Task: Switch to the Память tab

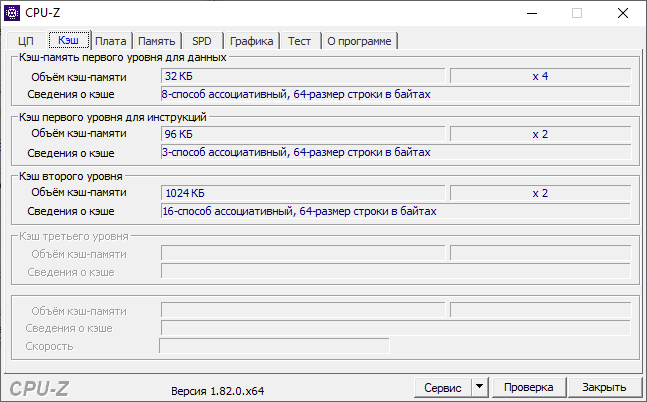Action: pos(157,41)
